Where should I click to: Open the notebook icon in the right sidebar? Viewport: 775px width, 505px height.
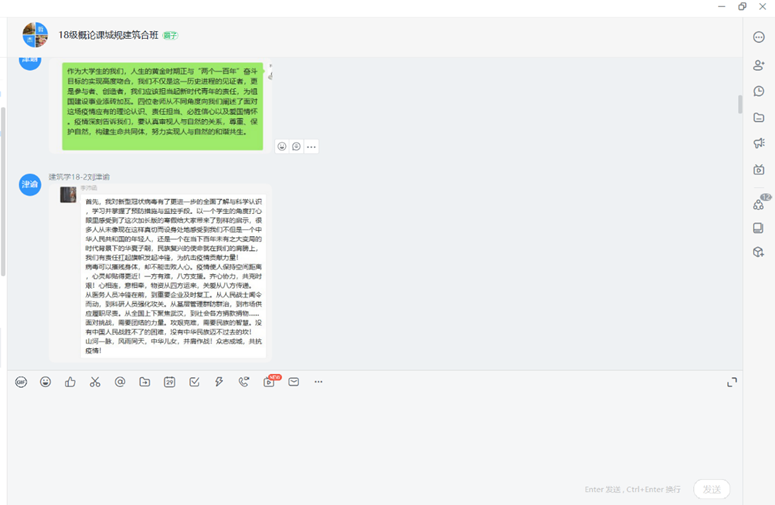[x=758, y=228]
